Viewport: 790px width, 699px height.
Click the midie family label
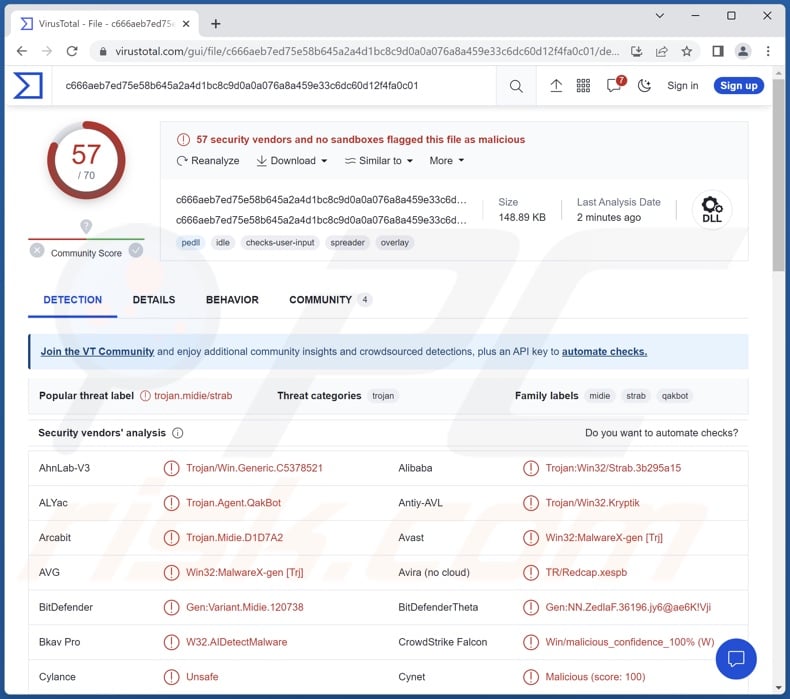pyautogui.click(x=600, y=396)
